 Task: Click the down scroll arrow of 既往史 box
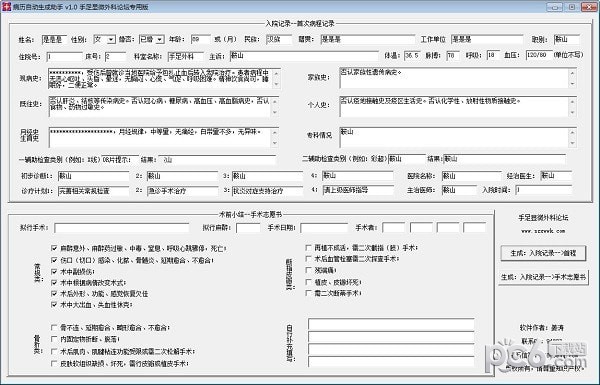(x=275, y=113)
